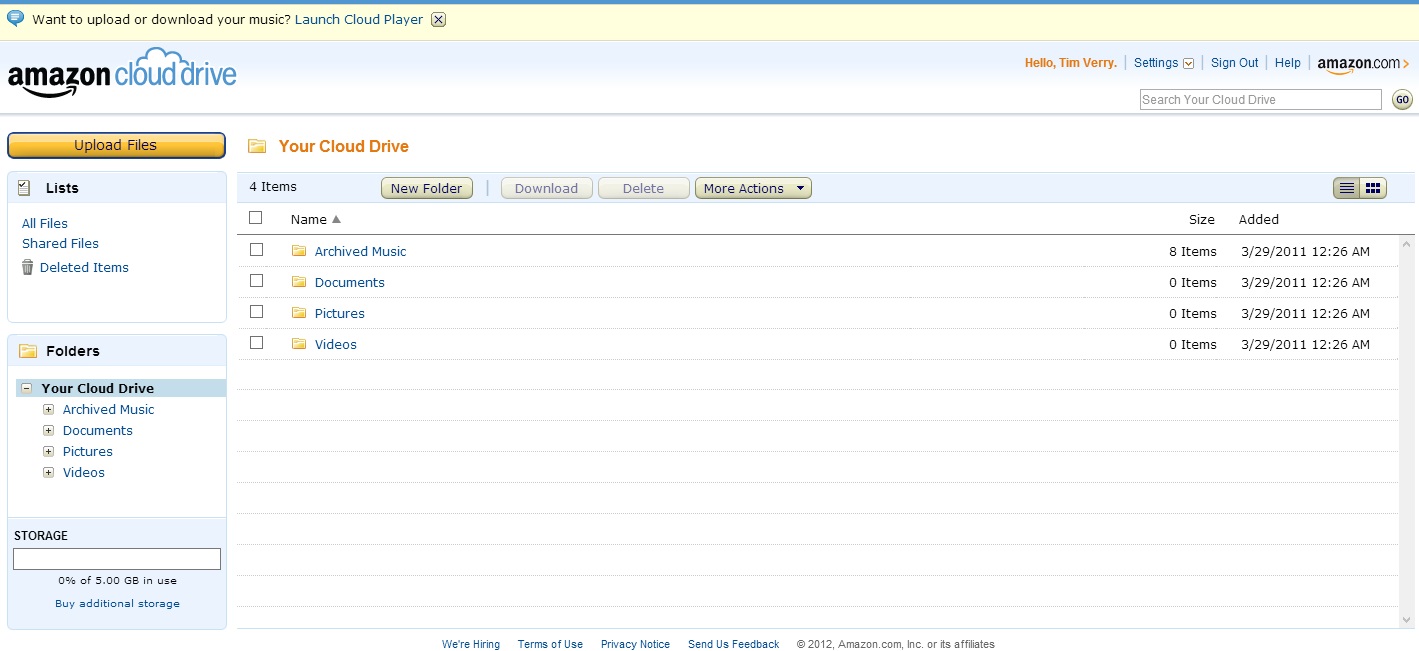Viewport: 1419px width, 651px height.
Task: Expand the Archived Music folder tree
Action: point(48,409)
